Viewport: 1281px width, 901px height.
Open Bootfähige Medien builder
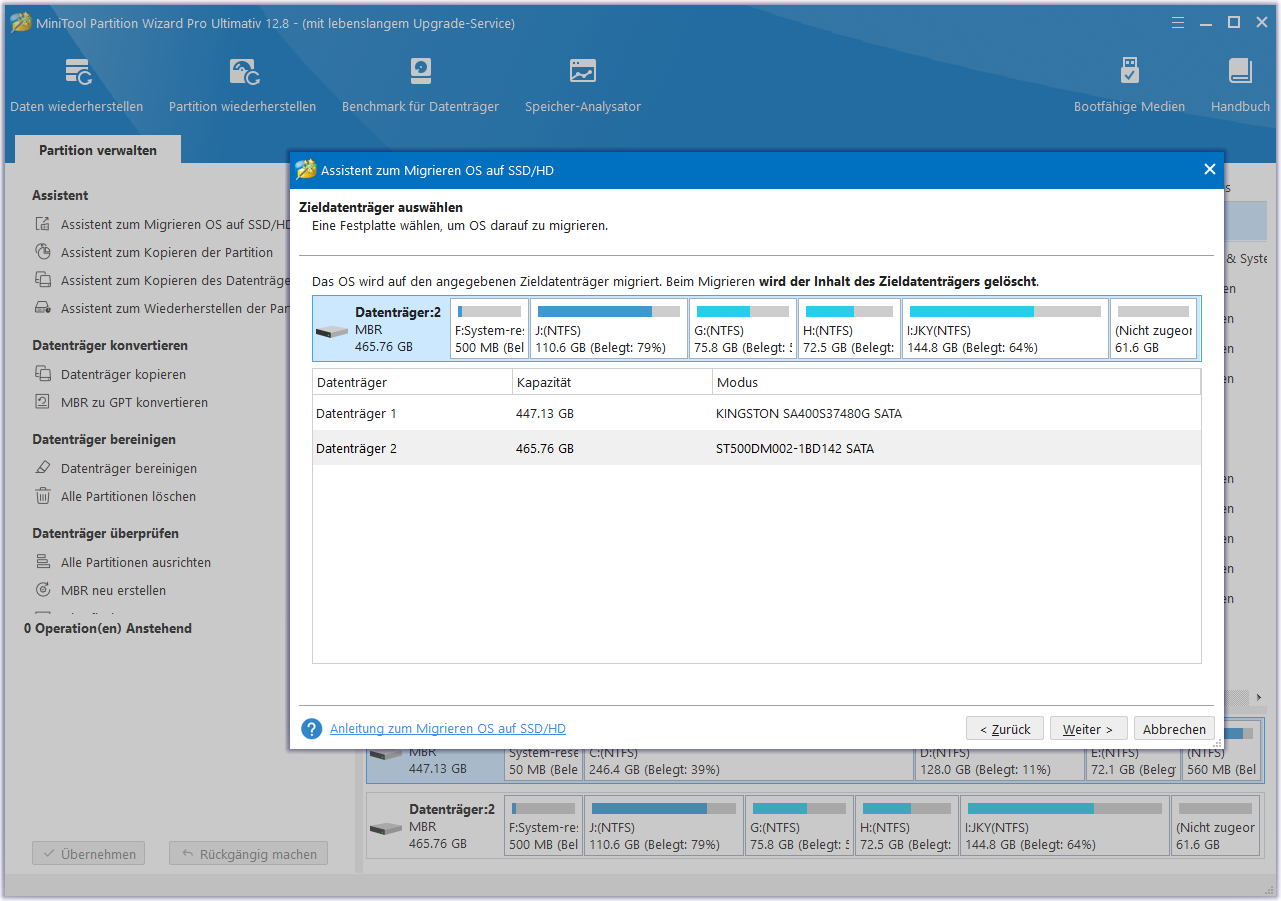click(x=1129, y=85)
